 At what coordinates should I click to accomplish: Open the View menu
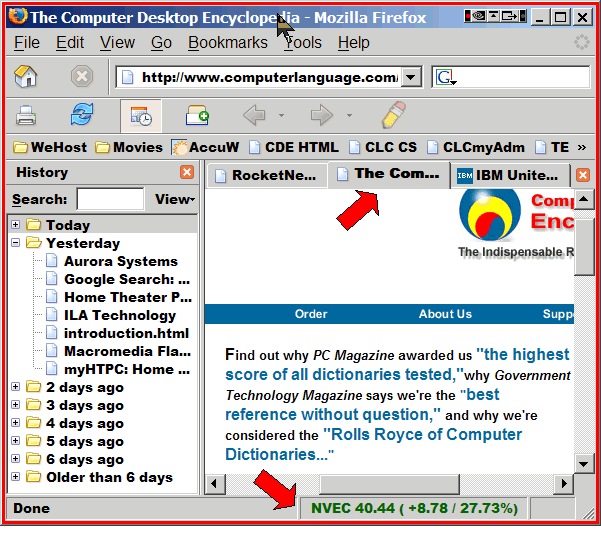click(117, 43)
